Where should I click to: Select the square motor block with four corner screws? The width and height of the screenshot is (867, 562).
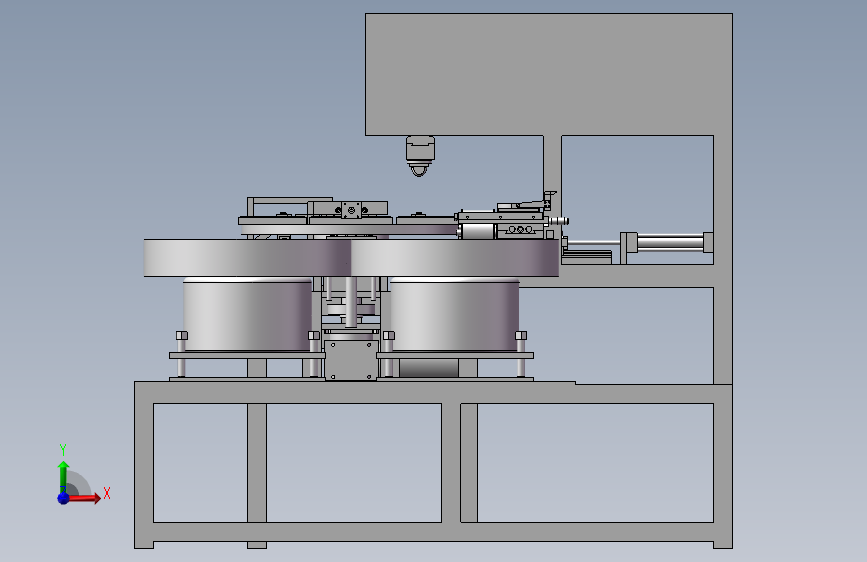(x=352, y=361)
